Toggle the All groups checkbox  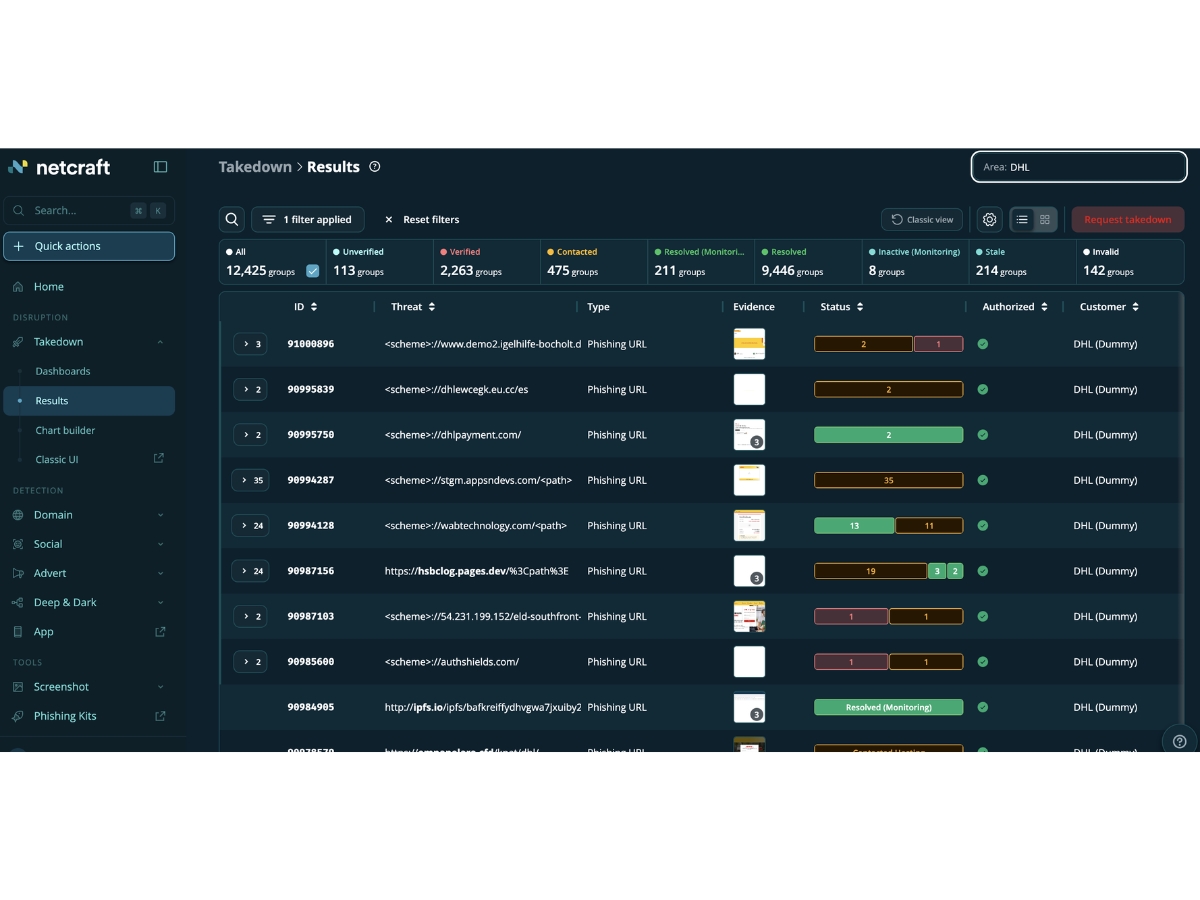(x=313, y=271)
